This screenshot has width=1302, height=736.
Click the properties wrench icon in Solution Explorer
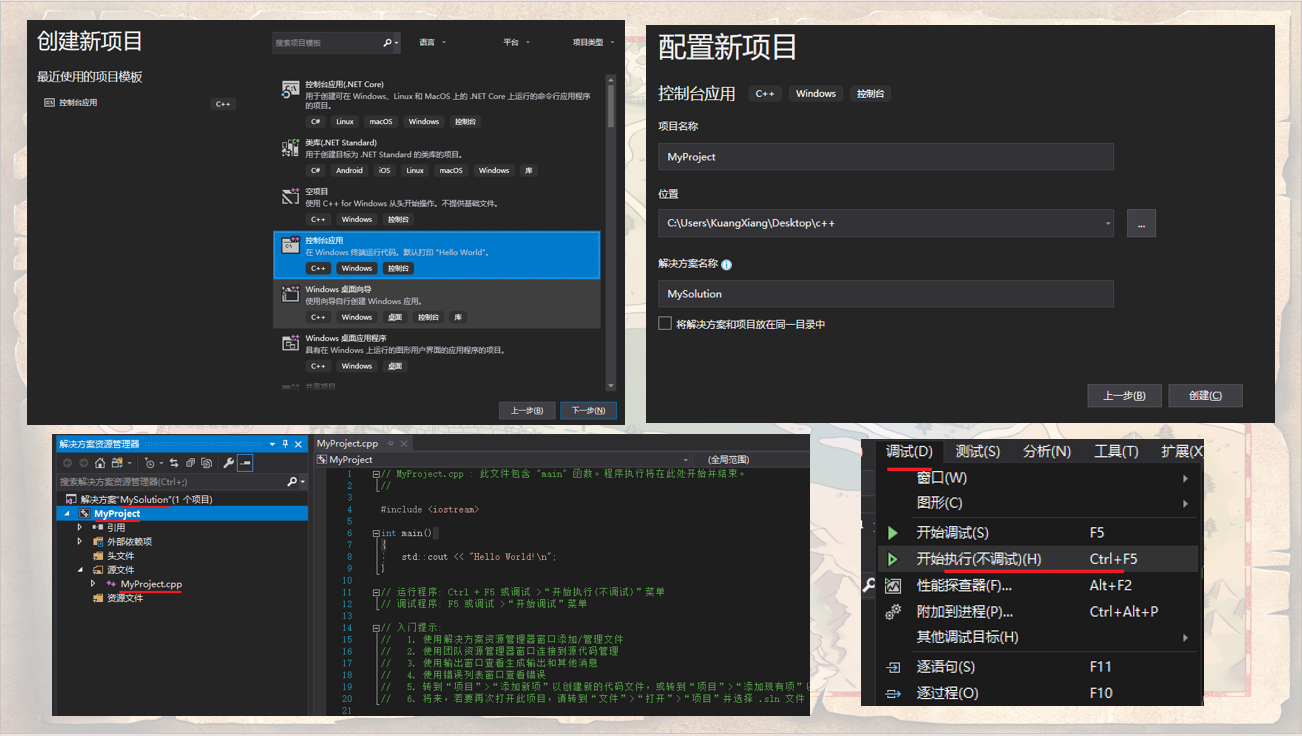229,463
